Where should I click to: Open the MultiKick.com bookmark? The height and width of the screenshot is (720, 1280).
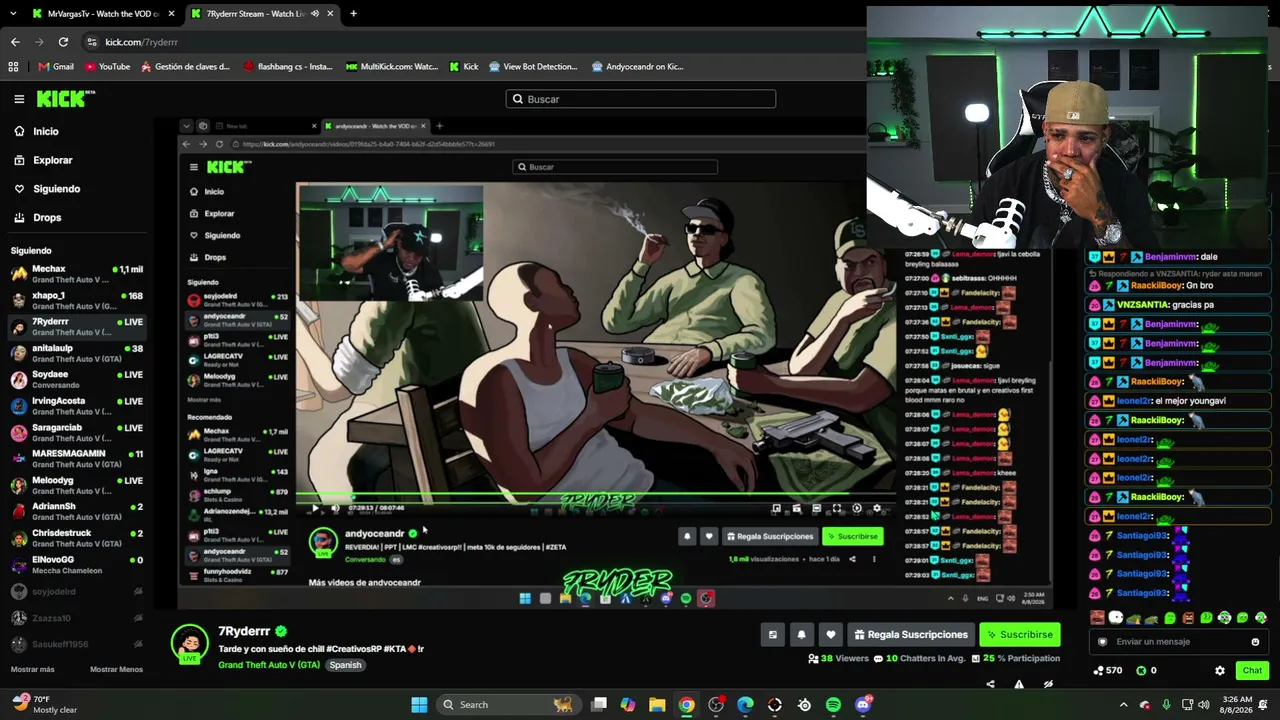pyautogui.click(x=392, y=67)
